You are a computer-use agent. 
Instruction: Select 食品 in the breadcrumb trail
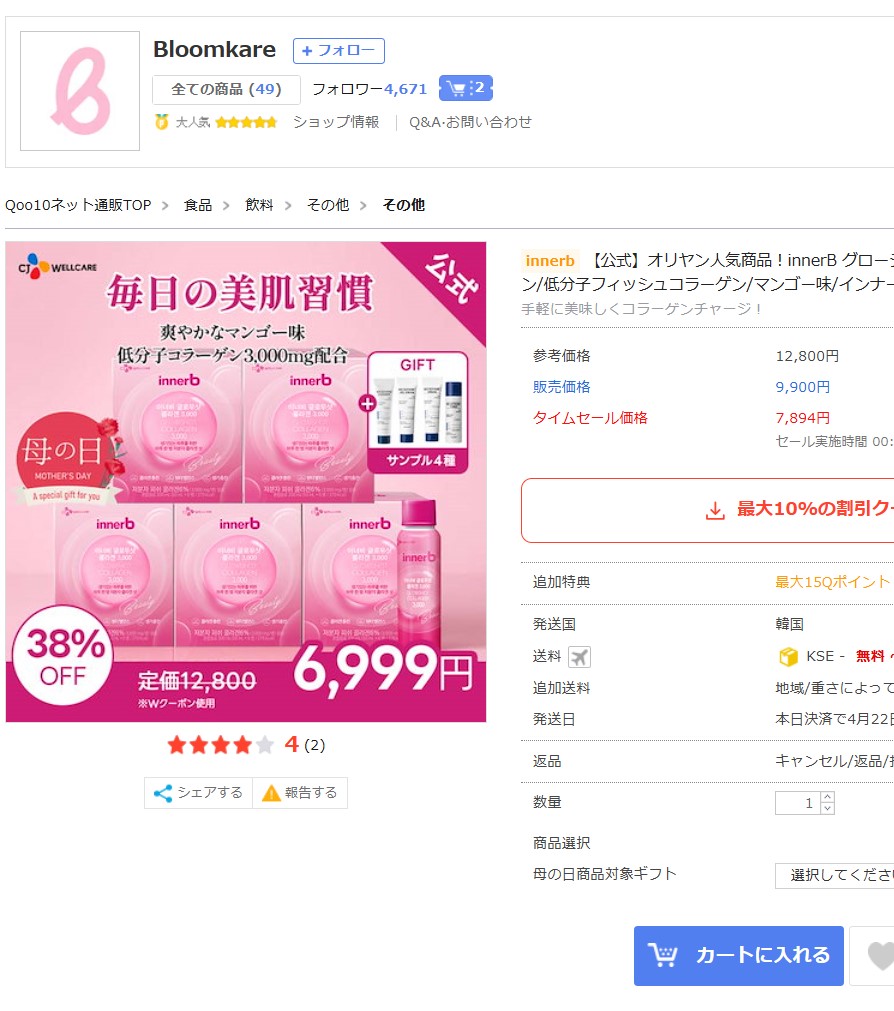click(197, 202)
